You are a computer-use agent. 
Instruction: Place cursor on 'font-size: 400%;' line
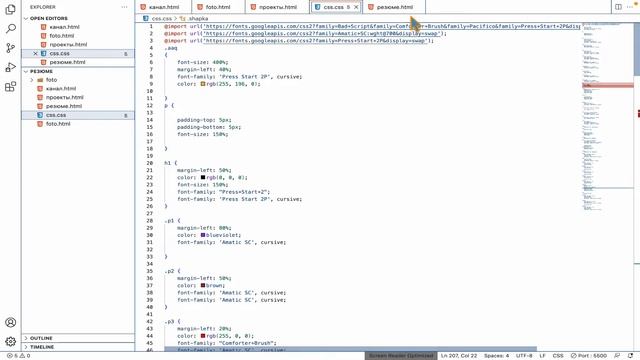pos(202,62)
